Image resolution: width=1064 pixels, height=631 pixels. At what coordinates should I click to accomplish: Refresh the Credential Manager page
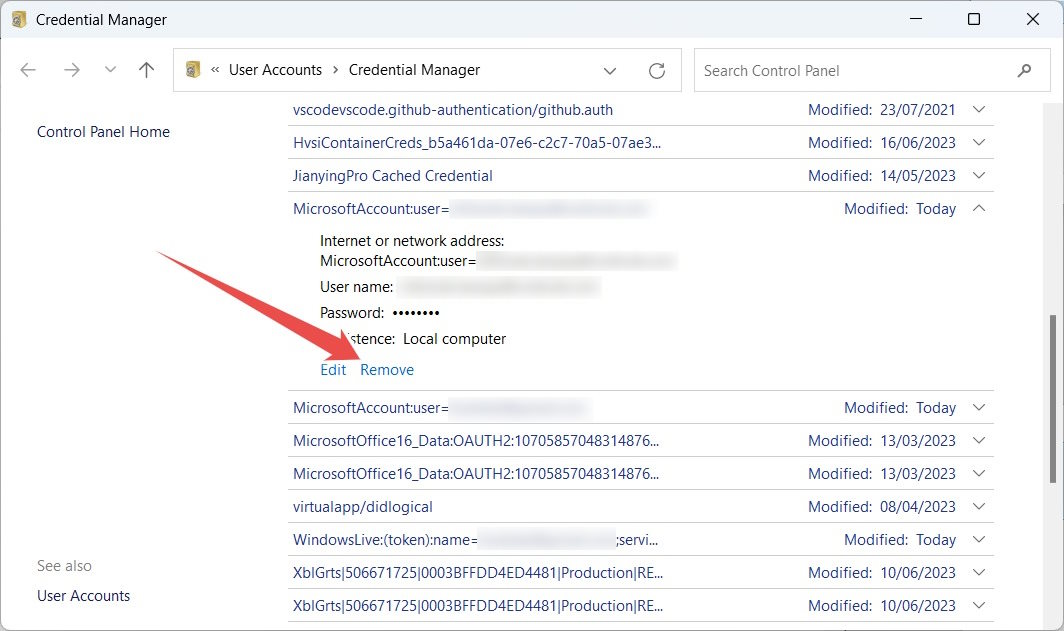click(x=657, y=70)
